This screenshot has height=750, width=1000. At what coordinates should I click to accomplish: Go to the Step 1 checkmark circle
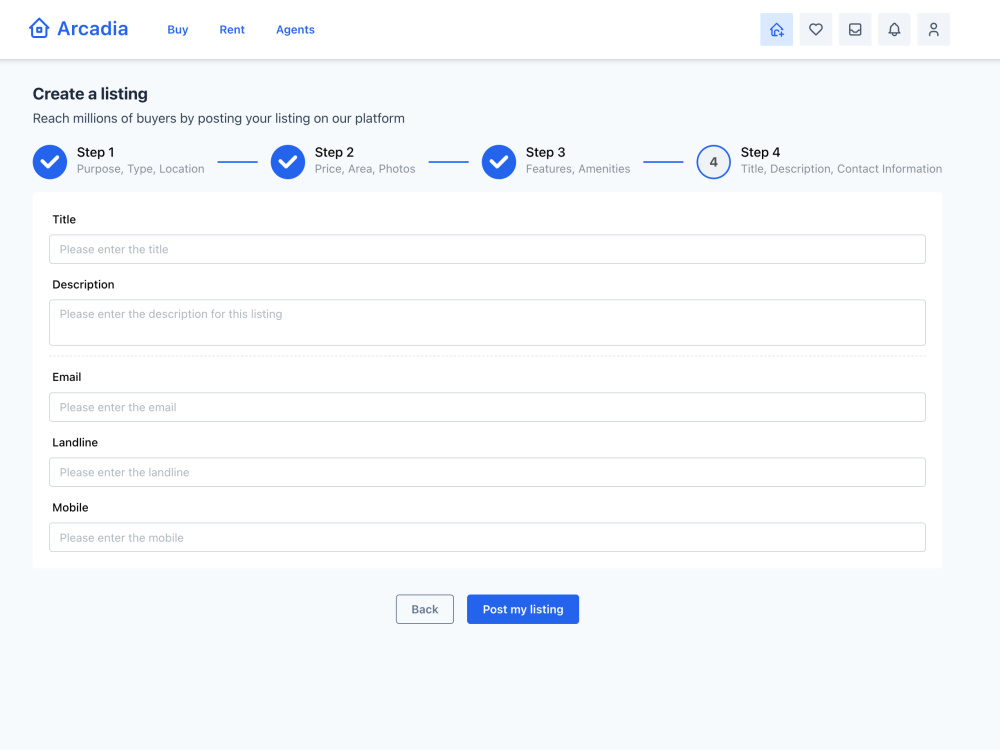(x=50, y=162)
